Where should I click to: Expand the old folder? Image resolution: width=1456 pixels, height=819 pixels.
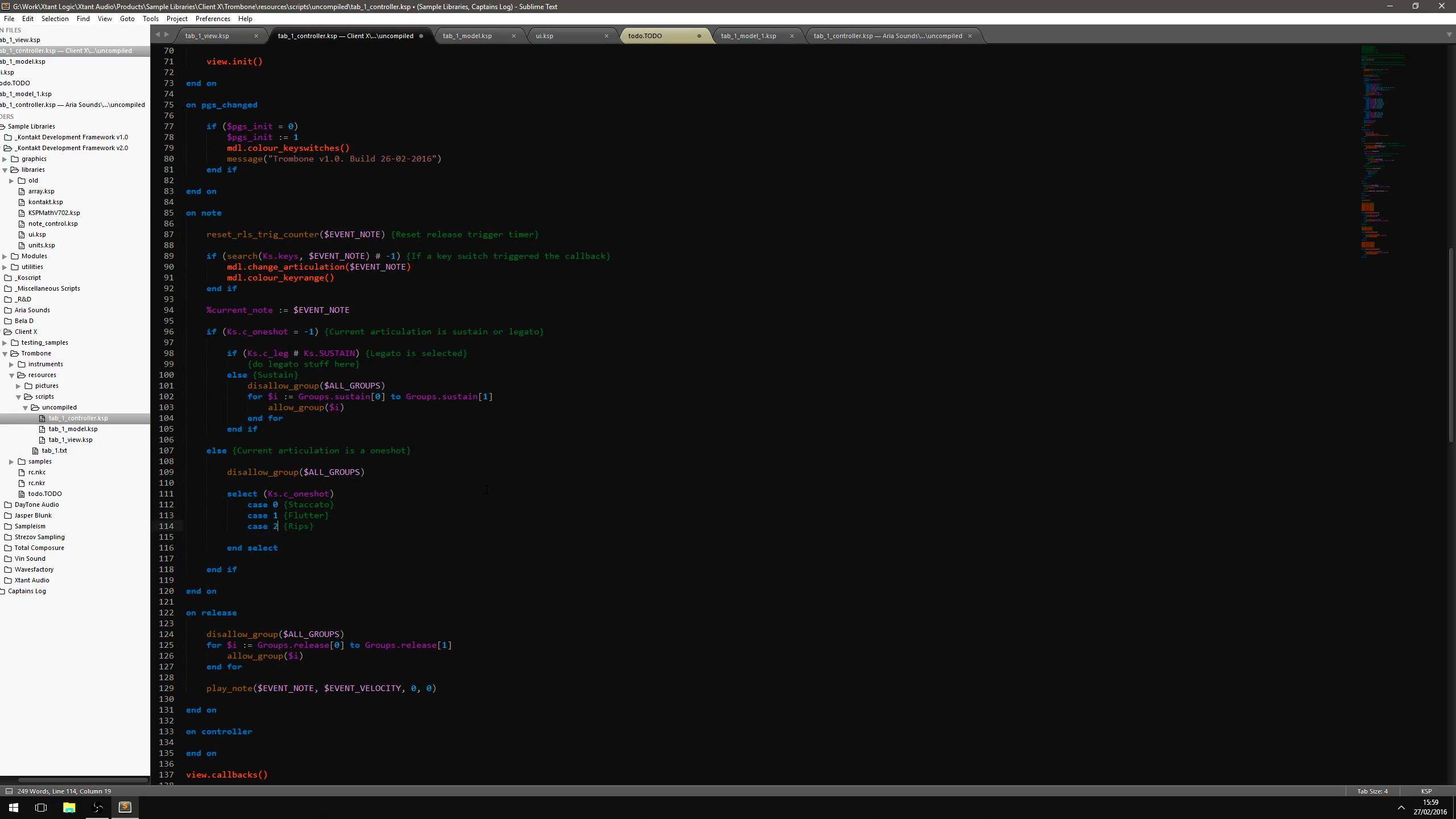[11, 181]
